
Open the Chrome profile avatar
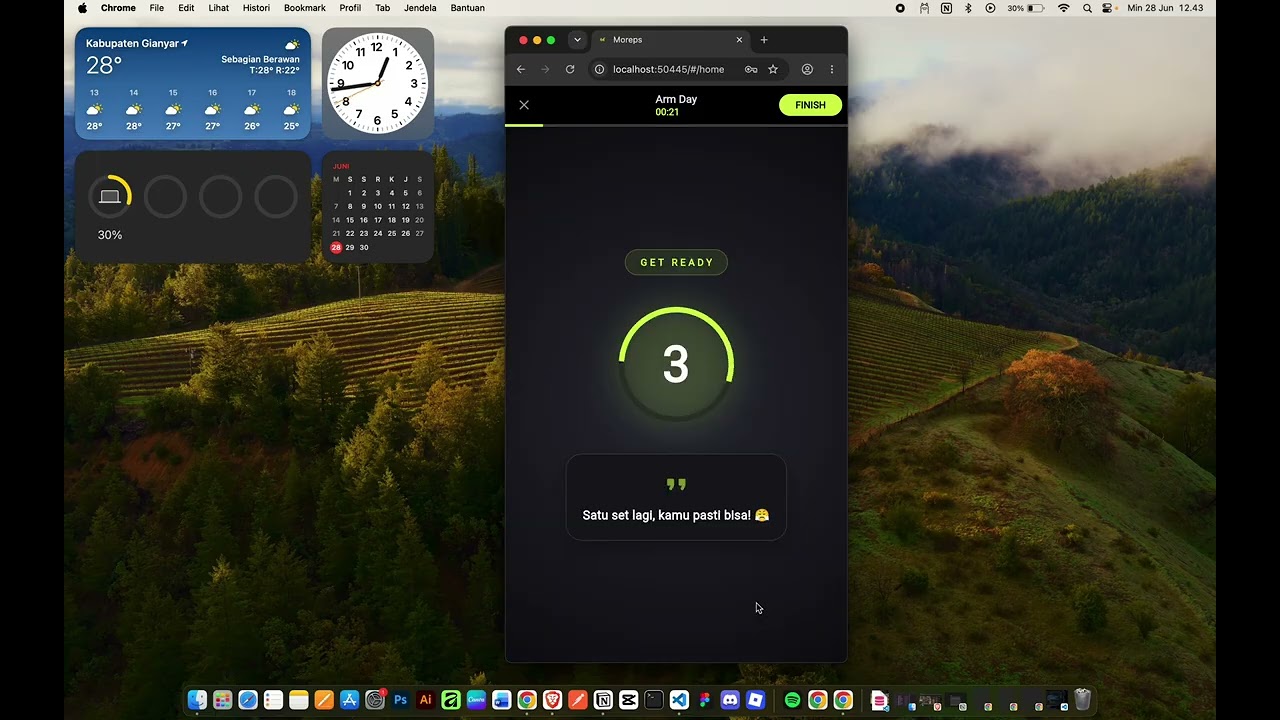[807, 69]
